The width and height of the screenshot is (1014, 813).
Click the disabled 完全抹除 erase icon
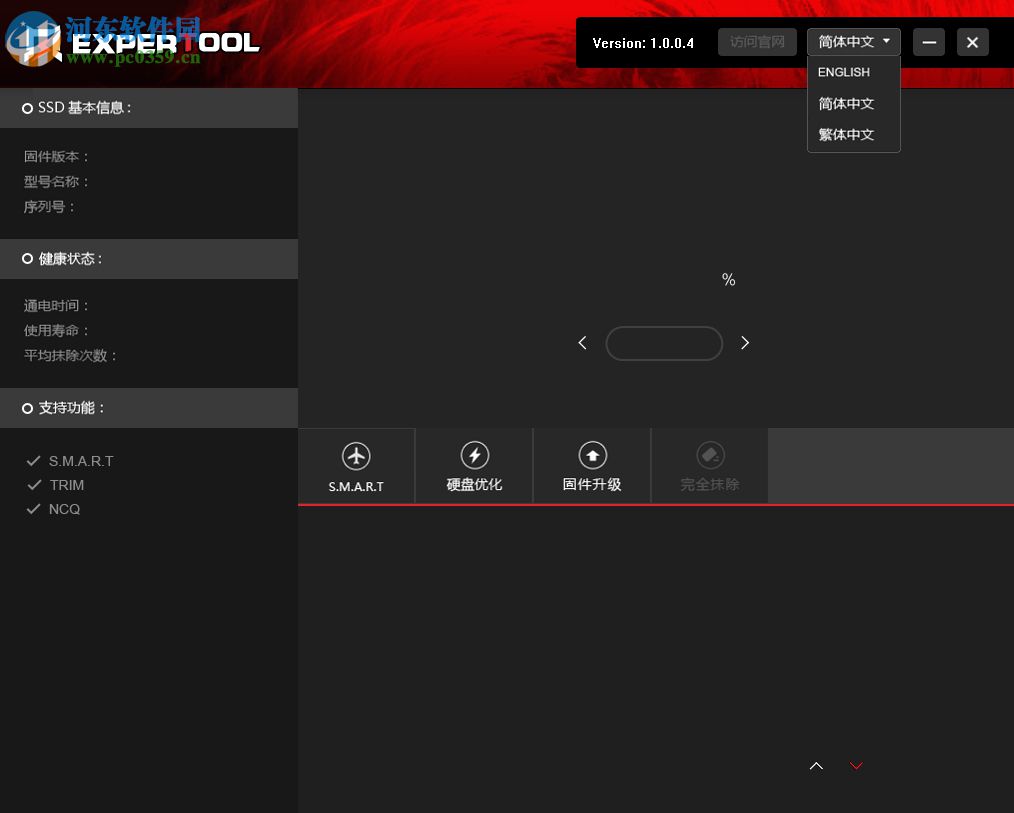coord(710,455)
